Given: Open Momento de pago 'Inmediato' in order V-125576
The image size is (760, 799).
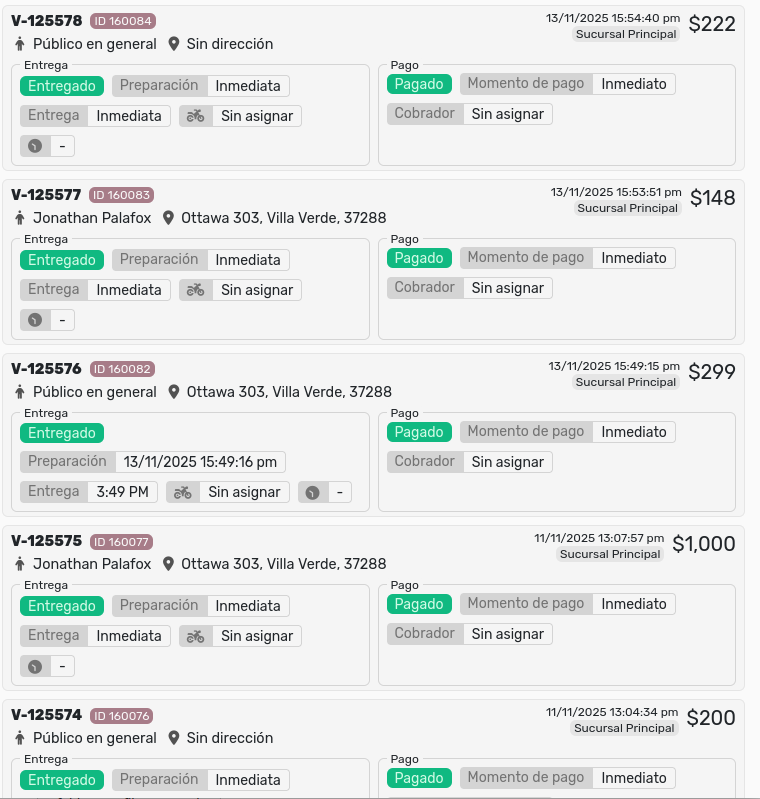Looking at the screenshot, I should [634, 432].
